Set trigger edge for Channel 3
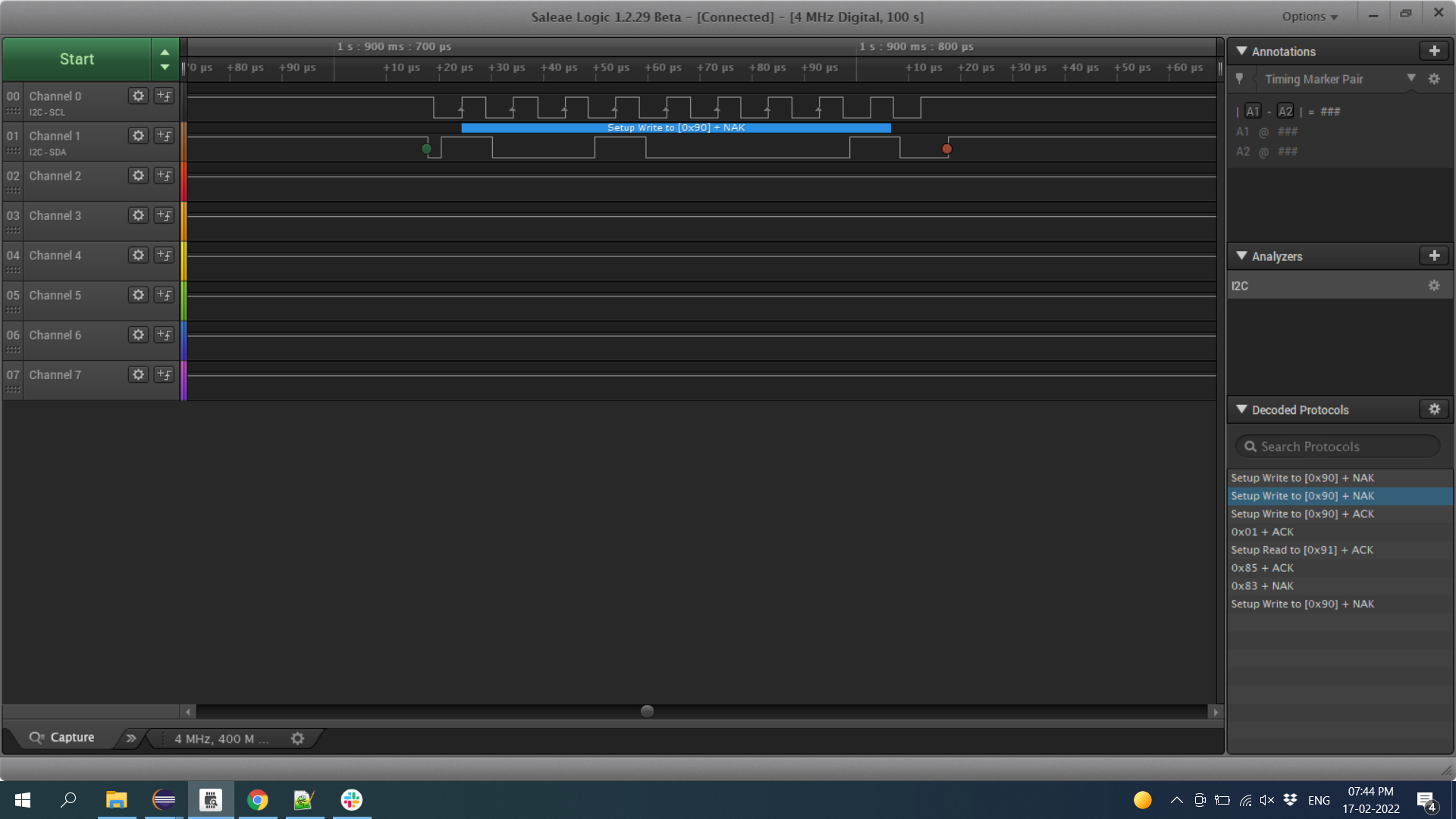 coord(164,215)
